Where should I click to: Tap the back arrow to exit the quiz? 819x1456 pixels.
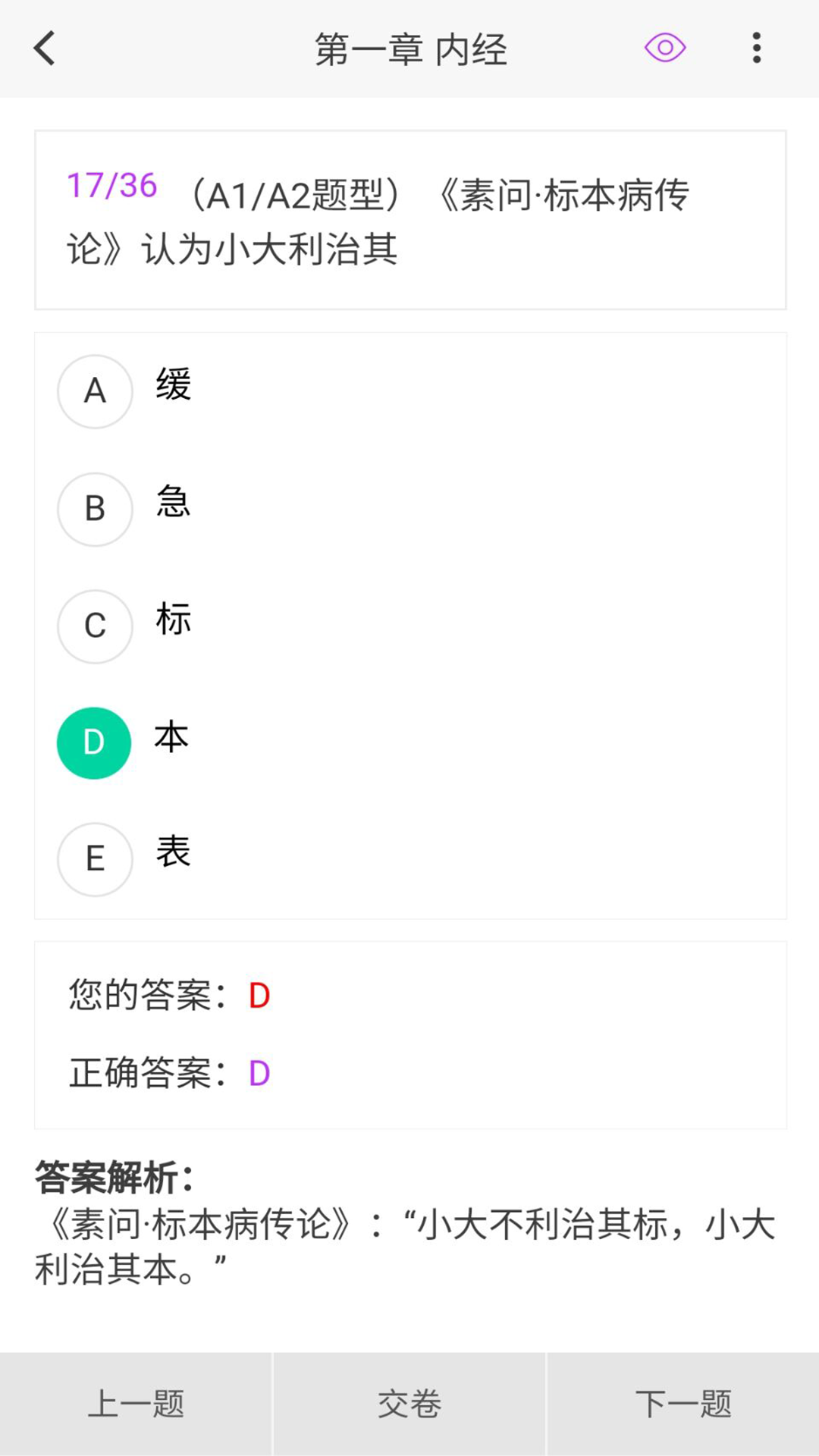click(x=43, y=48)
